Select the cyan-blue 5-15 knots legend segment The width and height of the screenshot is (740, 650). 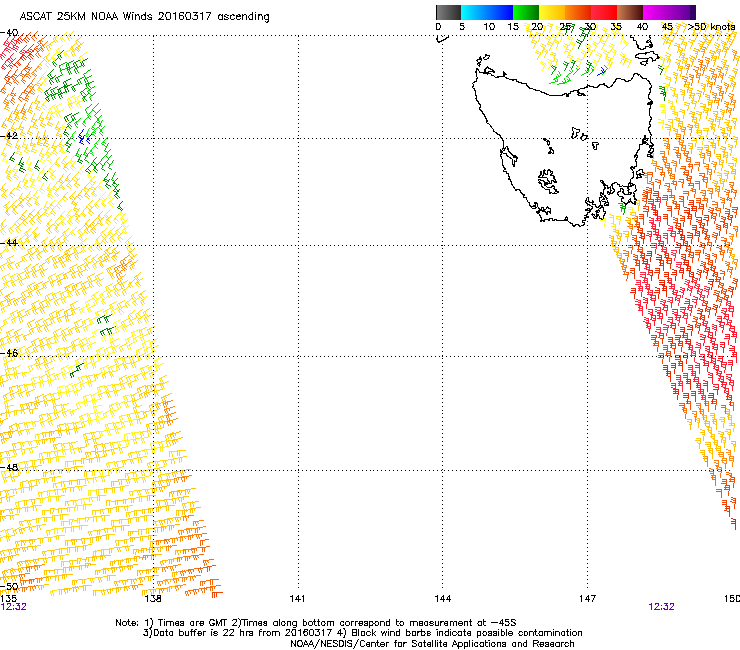pos(487,12)
